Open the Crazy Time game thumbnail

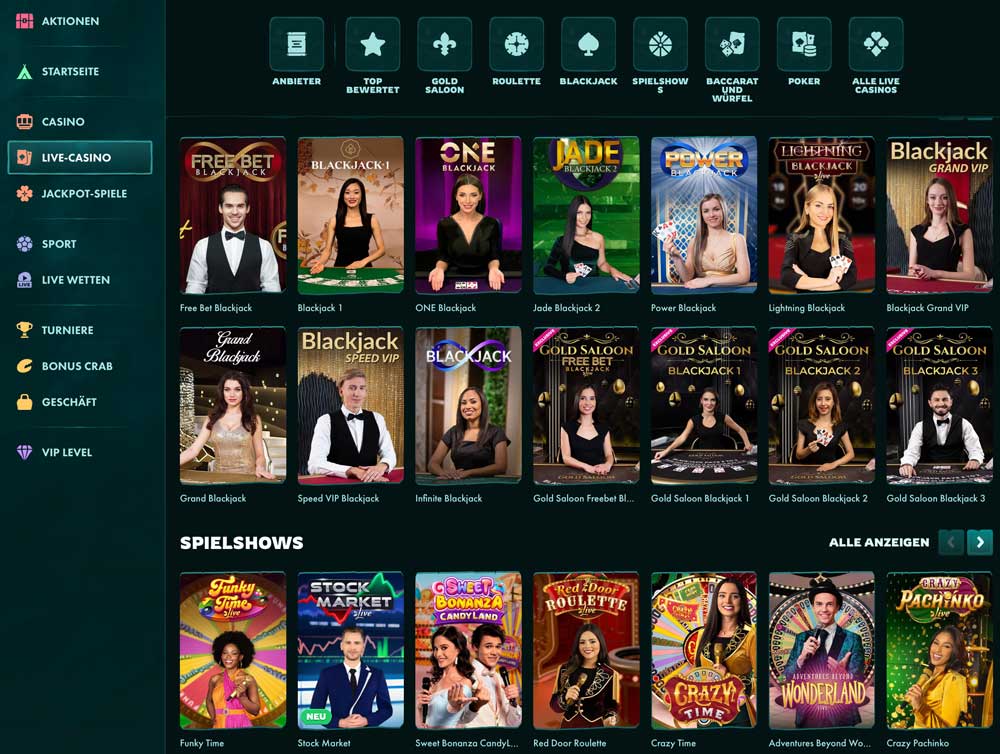tap(704, 651)
